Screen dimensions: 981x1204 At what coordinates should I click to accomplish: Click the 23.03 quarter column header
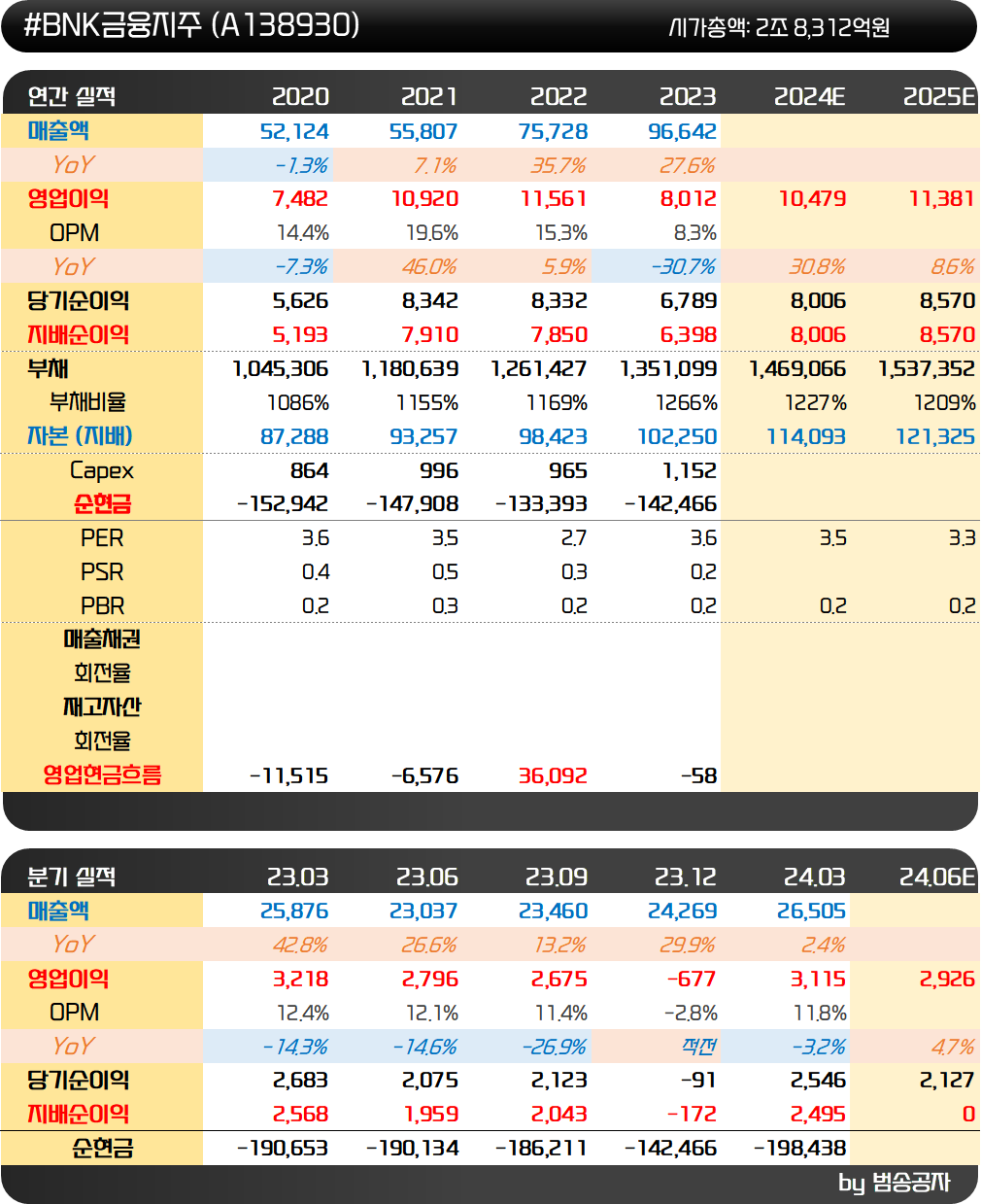(x=298, y=877)
